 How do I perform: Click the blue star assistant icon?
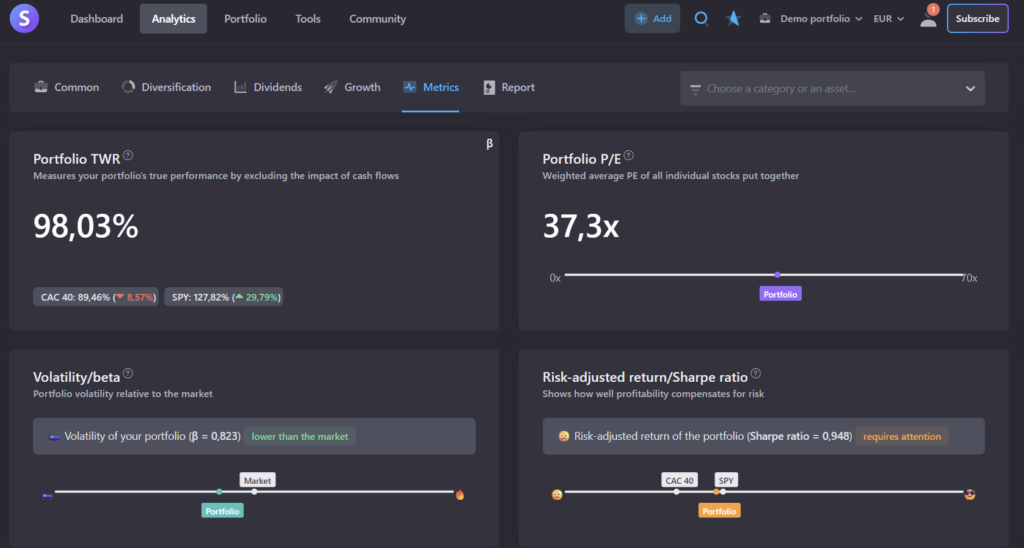point(733,18)
